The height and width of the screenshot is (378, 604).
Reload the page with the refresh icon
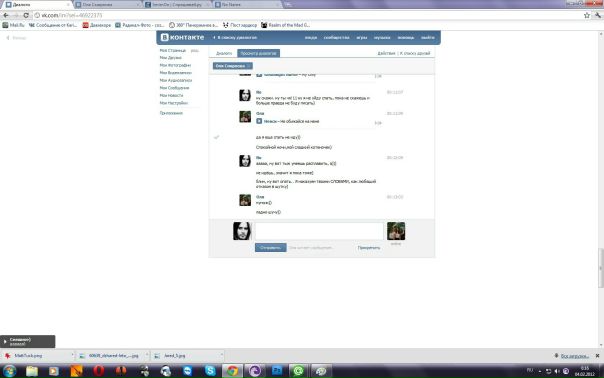(x=26, y=15)
